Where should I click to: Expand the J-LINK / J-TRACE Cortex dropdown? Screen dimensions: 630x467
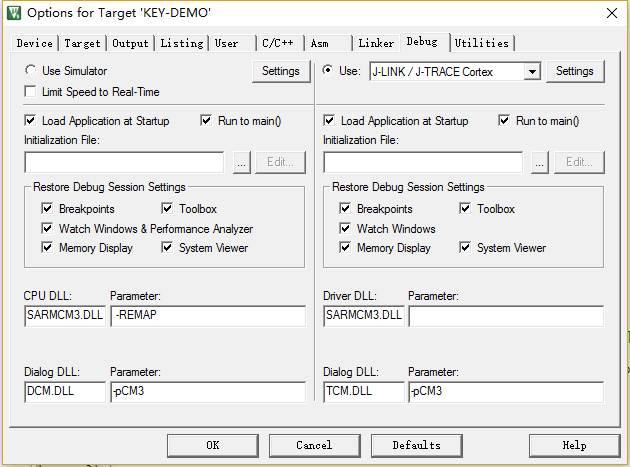coord(532,72)
